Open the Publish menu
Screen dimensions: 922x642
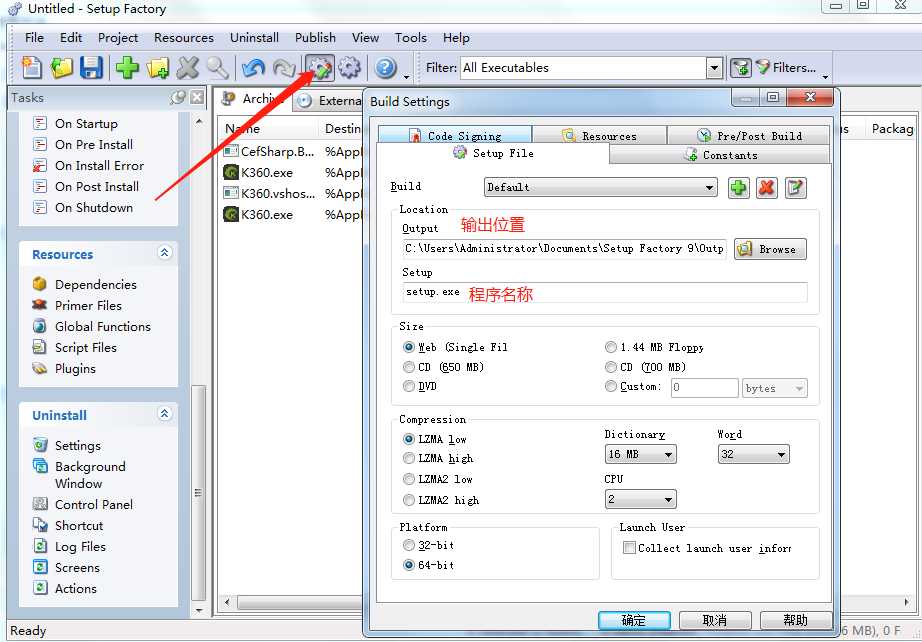point(315,38)
